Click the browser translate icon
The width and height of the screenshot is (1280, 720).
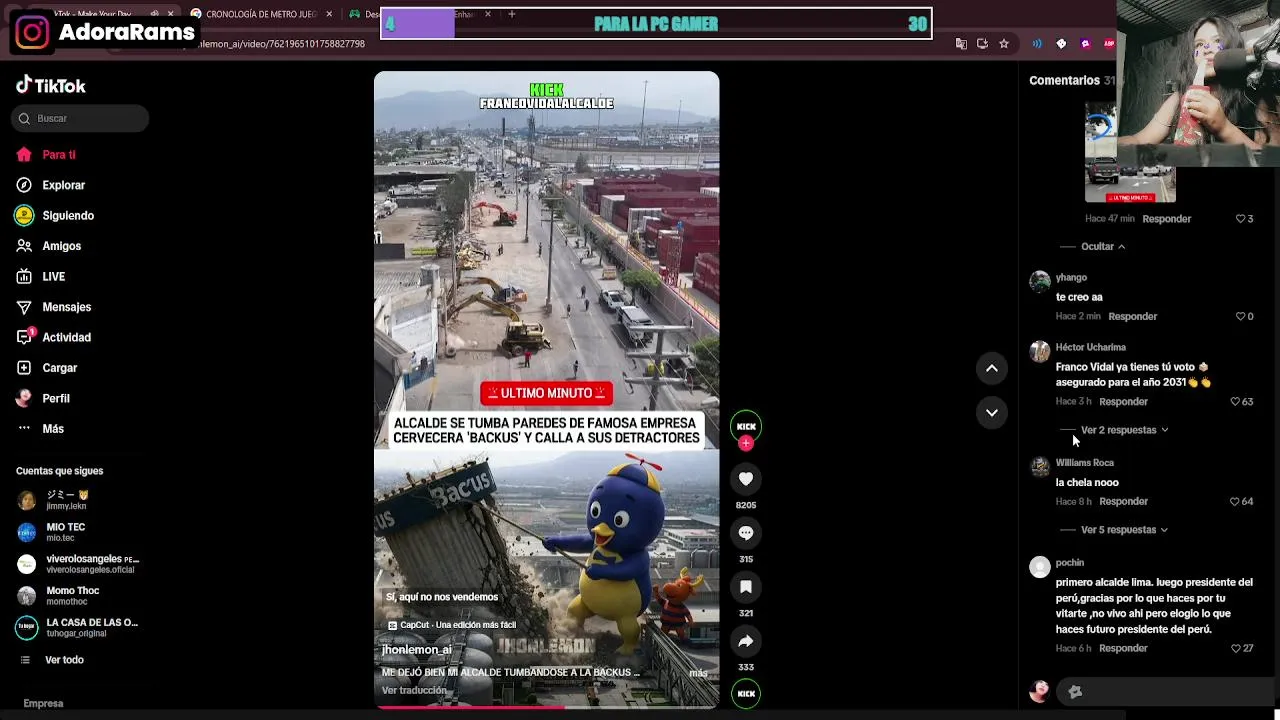961,44
